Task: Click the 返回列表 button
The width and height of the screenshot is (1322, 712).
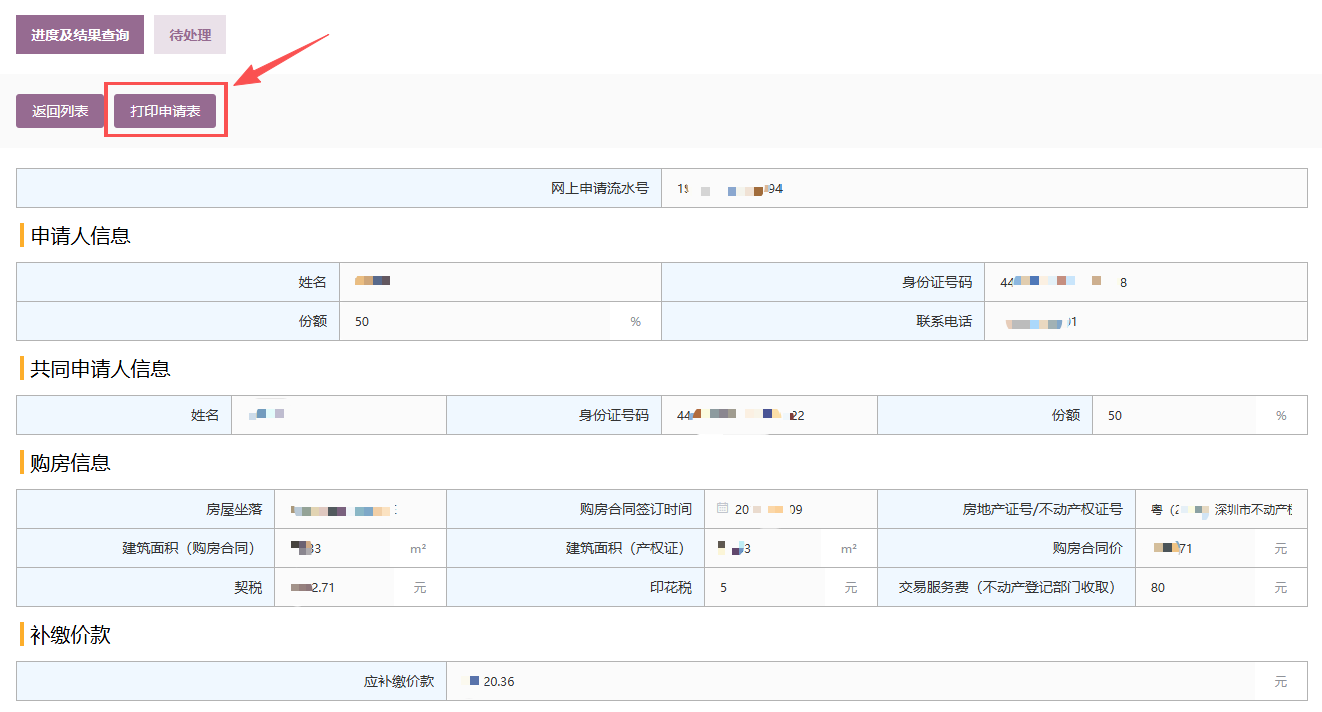Action: point(60,111)
